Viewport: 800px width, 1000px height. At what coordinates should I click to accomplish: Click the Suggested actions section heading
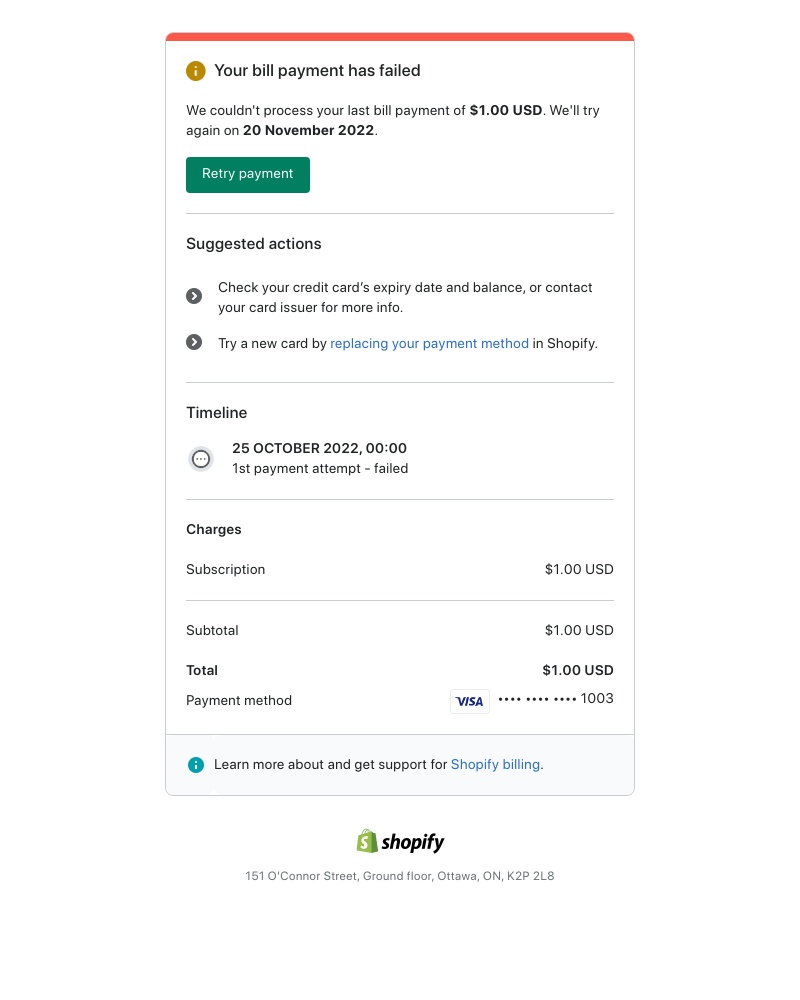253,243
